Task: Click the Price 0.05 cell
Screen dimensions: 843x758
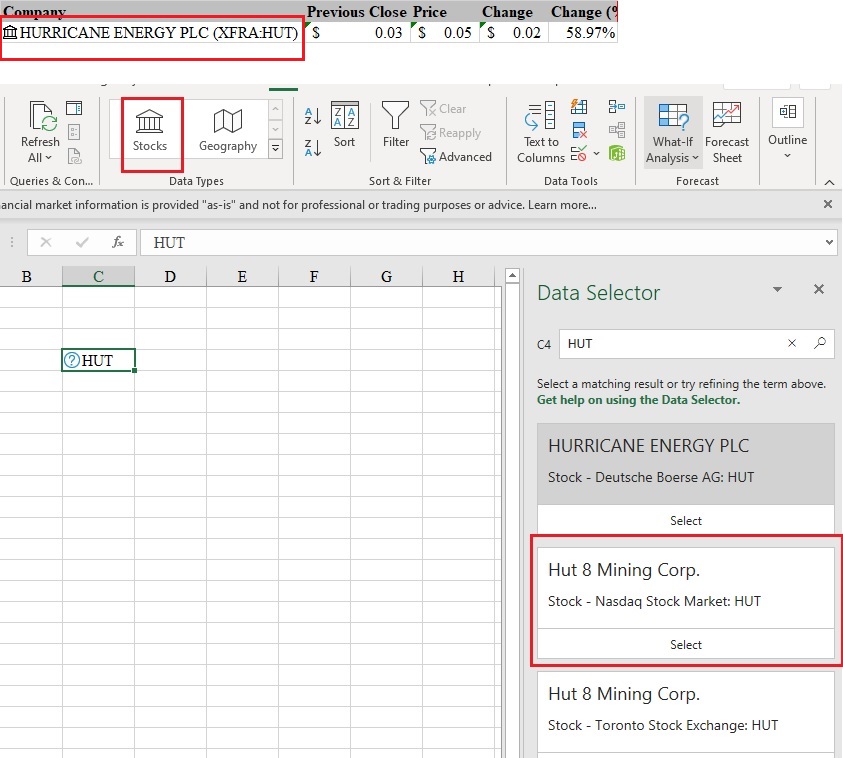Action: click(x=444, y=33)
